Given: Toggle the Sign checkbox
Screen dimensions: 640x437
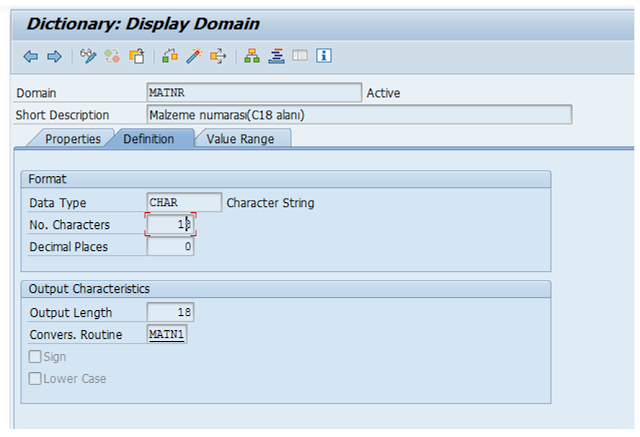Looking at the screenshot, I should [x=35, y=357].
